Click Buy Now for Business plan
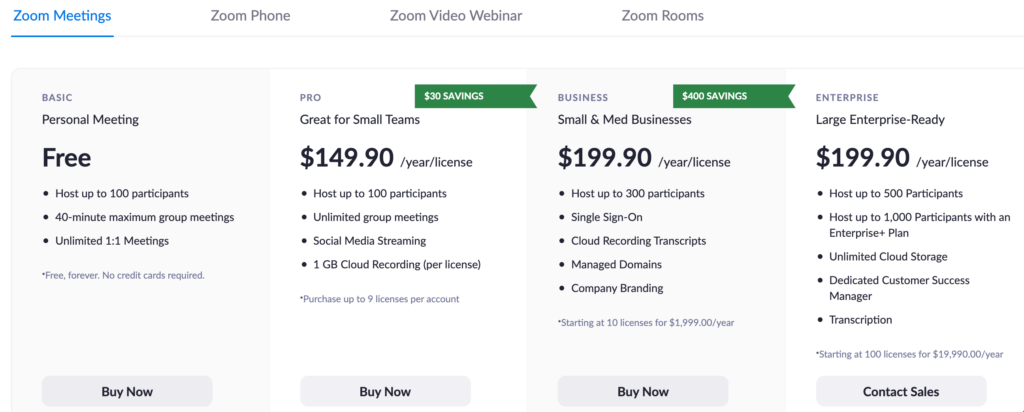The width and height of the screenshot is (1024, 412). 643,391
